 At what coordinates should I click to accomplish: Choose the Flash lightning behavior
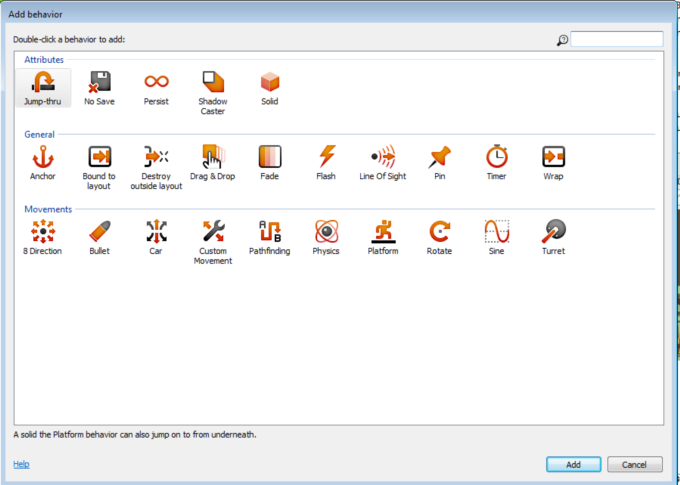326,163
